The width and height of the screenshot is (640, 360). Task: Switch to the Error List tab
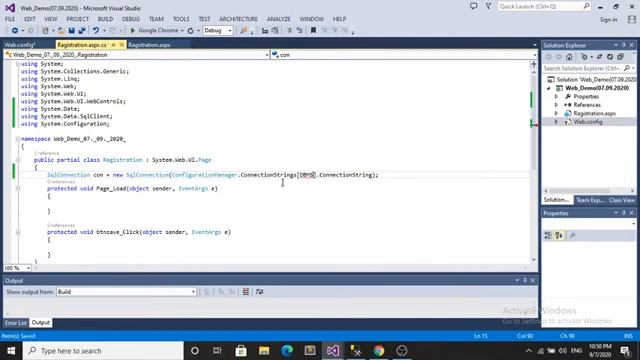tap(16, 323)
